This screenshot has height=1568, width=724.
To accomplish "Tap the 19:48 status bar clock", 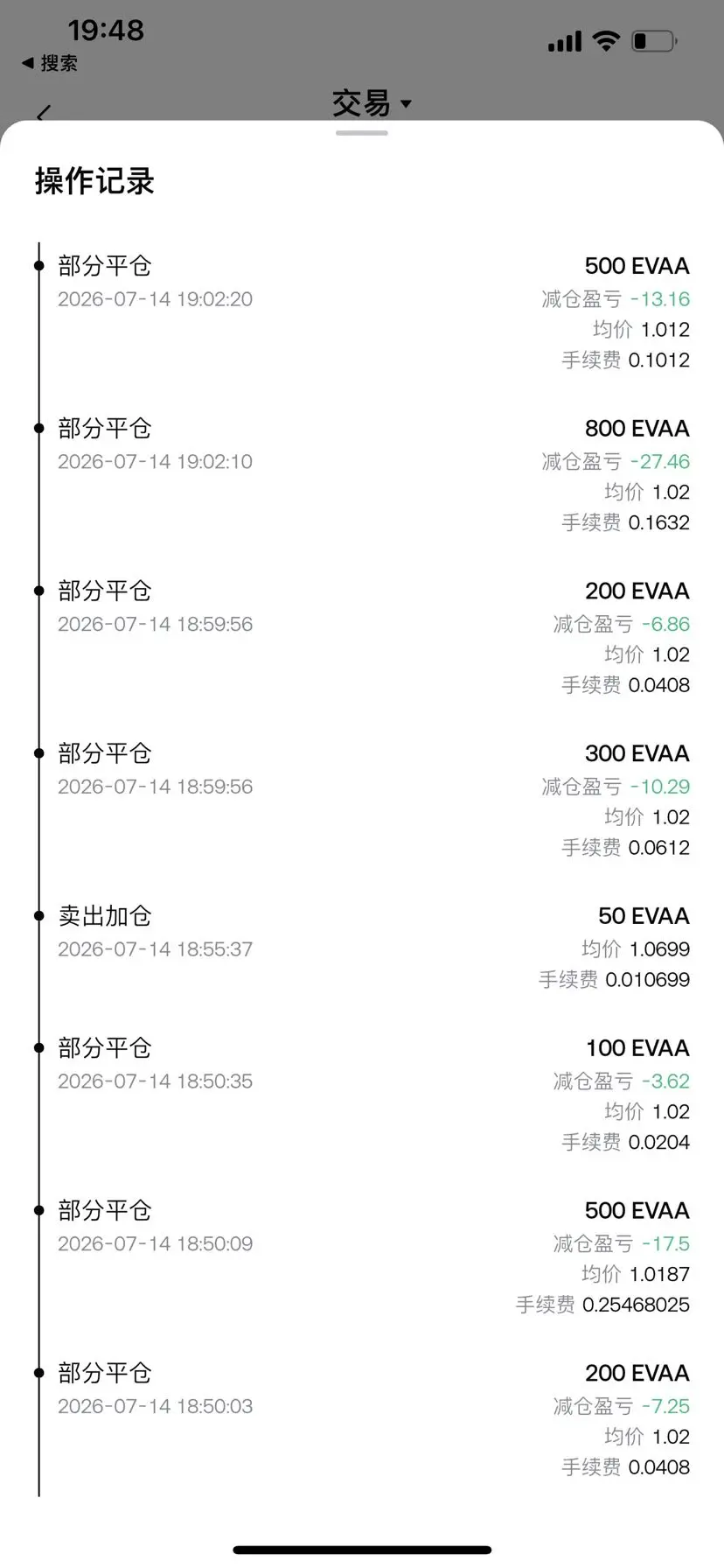I will [x=106, y=31].
